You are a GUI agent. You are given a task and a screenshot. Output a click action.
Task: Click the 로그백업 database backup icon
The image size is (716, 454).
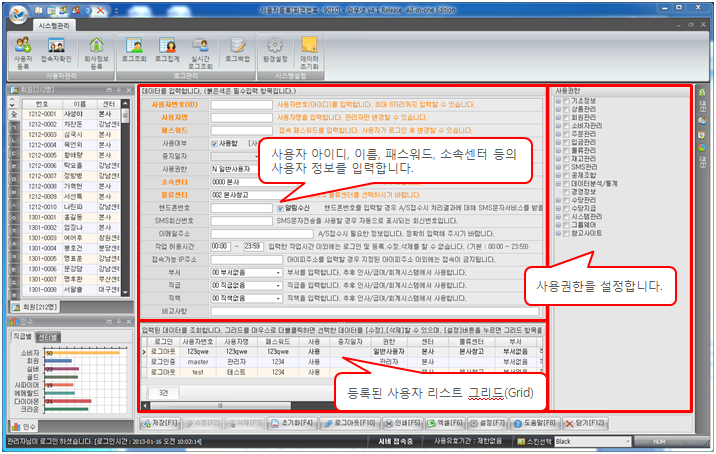pyautogui.click(x=238, y=50)
